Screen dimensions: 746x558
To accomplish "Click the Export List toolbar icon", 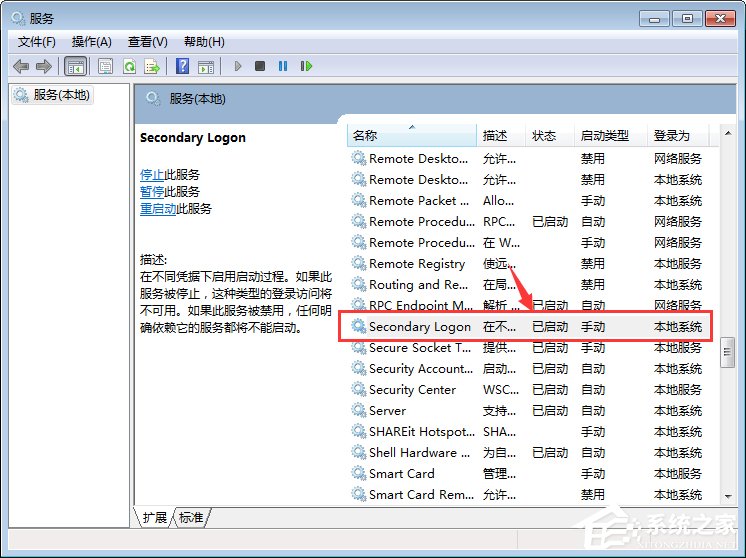I will point(152,66).
